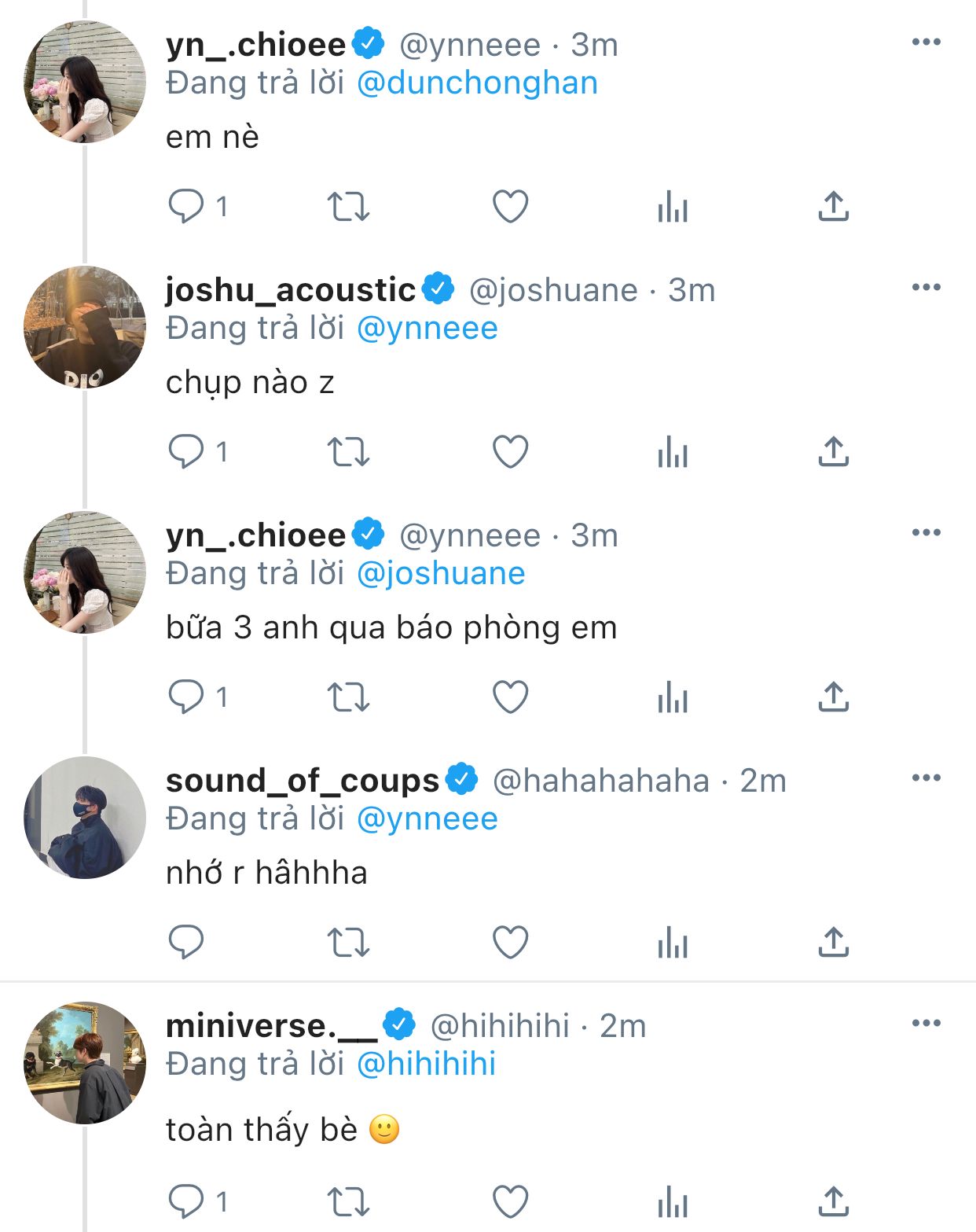Reply to the "chụp nào z" tweet
The image size is (976, 1232).
pyautogui.click(x=186, y=452)
